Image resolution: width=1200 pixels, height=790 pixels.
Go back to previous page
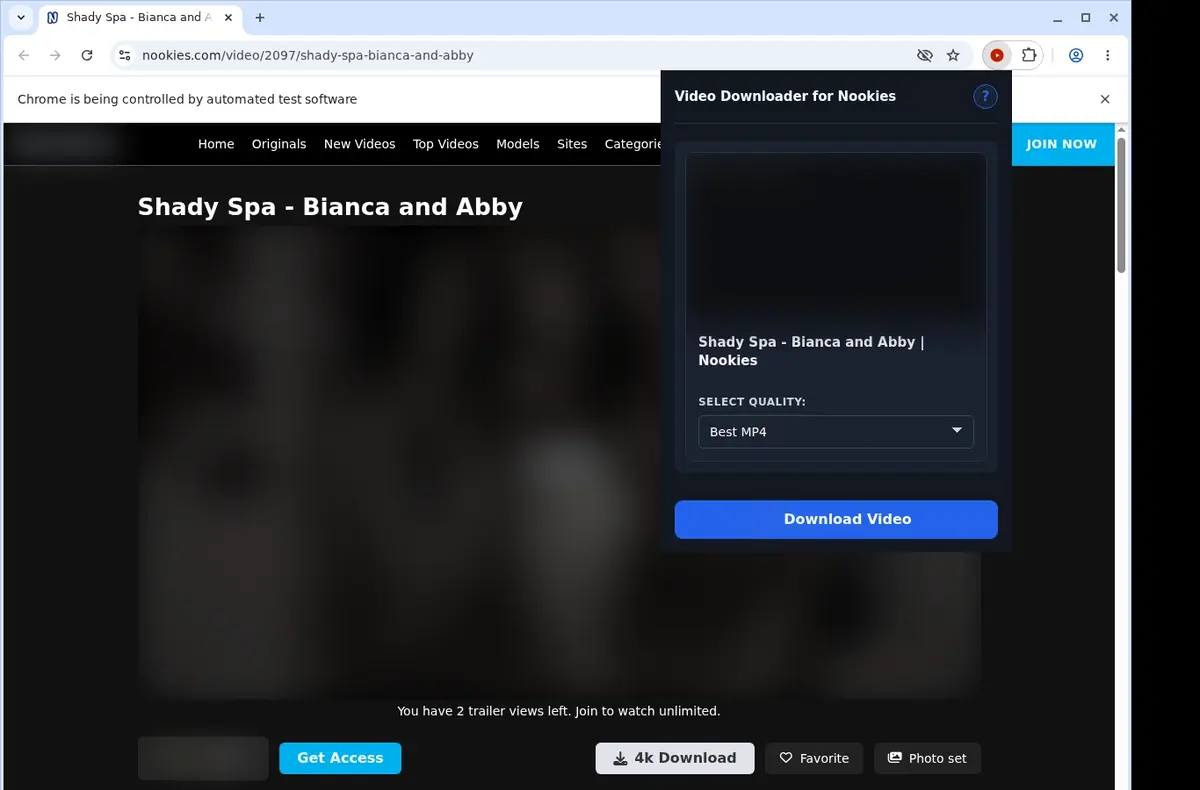click(x=24, y=56)
